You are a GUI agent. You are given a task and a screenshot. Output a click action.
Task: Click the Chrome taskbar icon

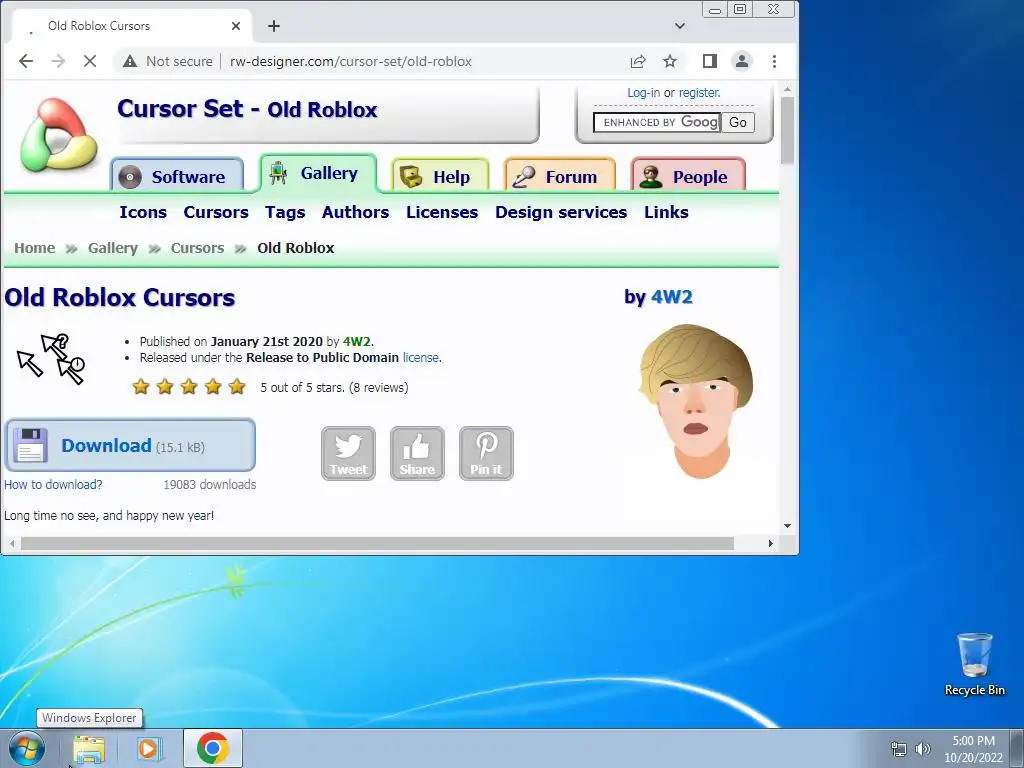(x=213, y=748)
